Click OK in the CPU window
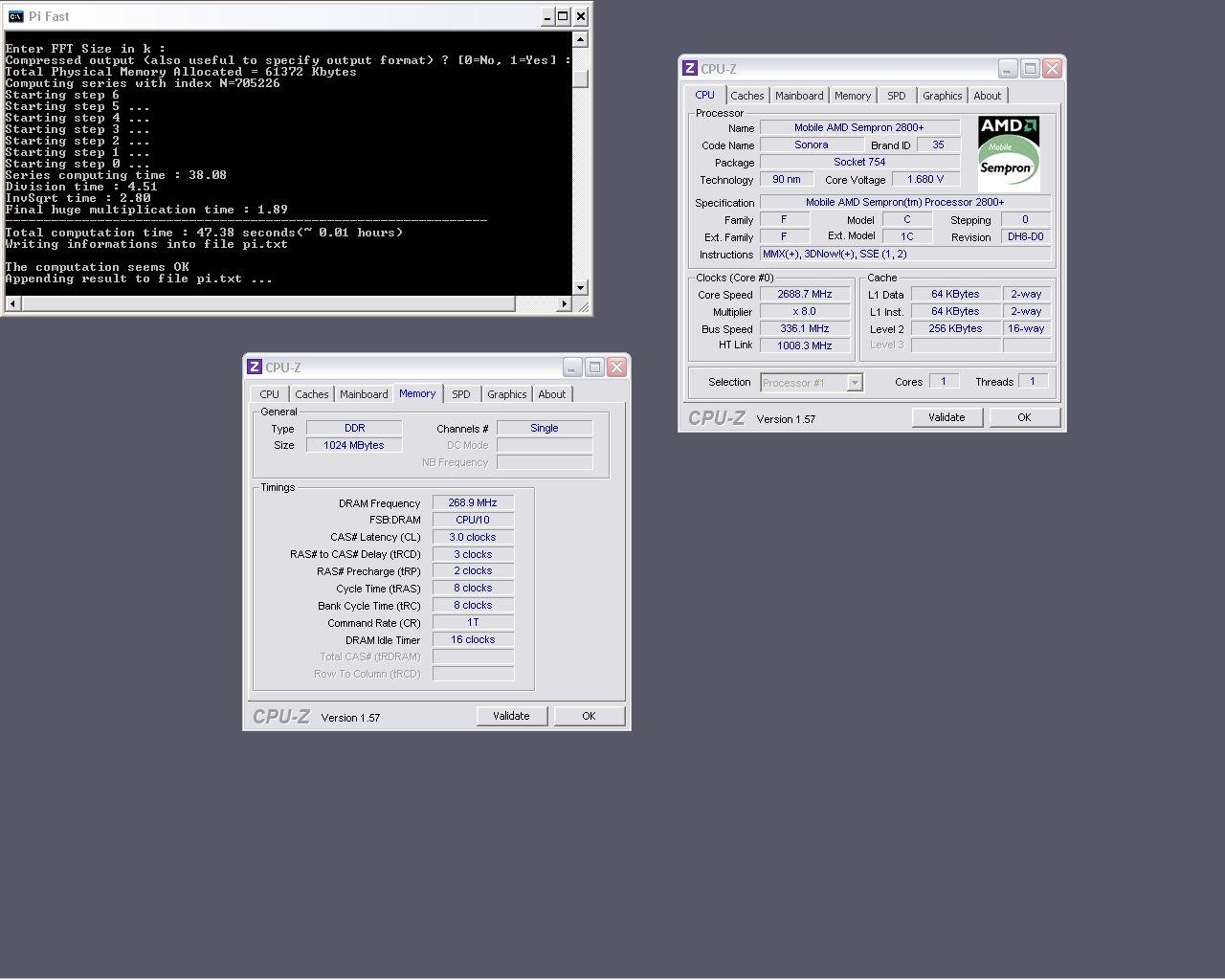Screen dimensions: 1225x980 pyautogui.click(x=1024, y=417)
